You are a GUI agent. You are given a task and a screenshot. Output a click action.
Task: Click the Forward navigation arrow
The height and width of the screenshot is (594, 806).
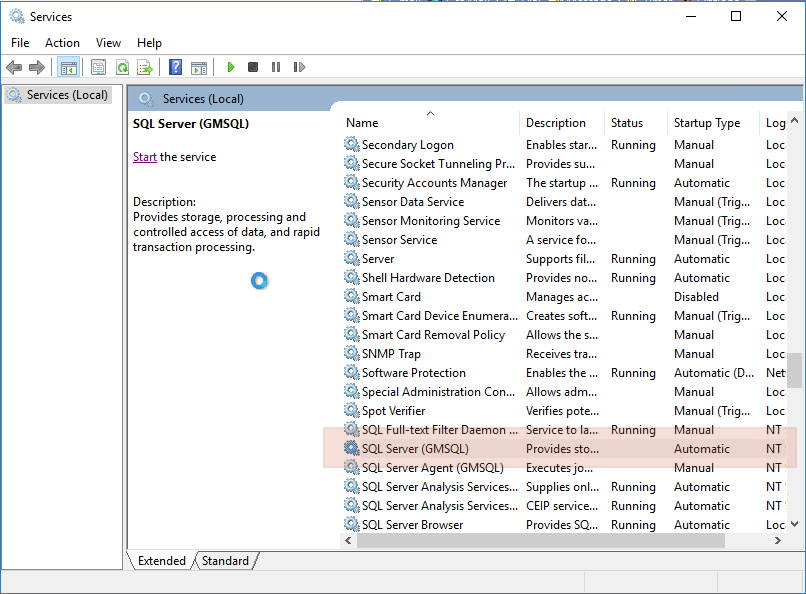pyautogui.click(x=37, y=67)
